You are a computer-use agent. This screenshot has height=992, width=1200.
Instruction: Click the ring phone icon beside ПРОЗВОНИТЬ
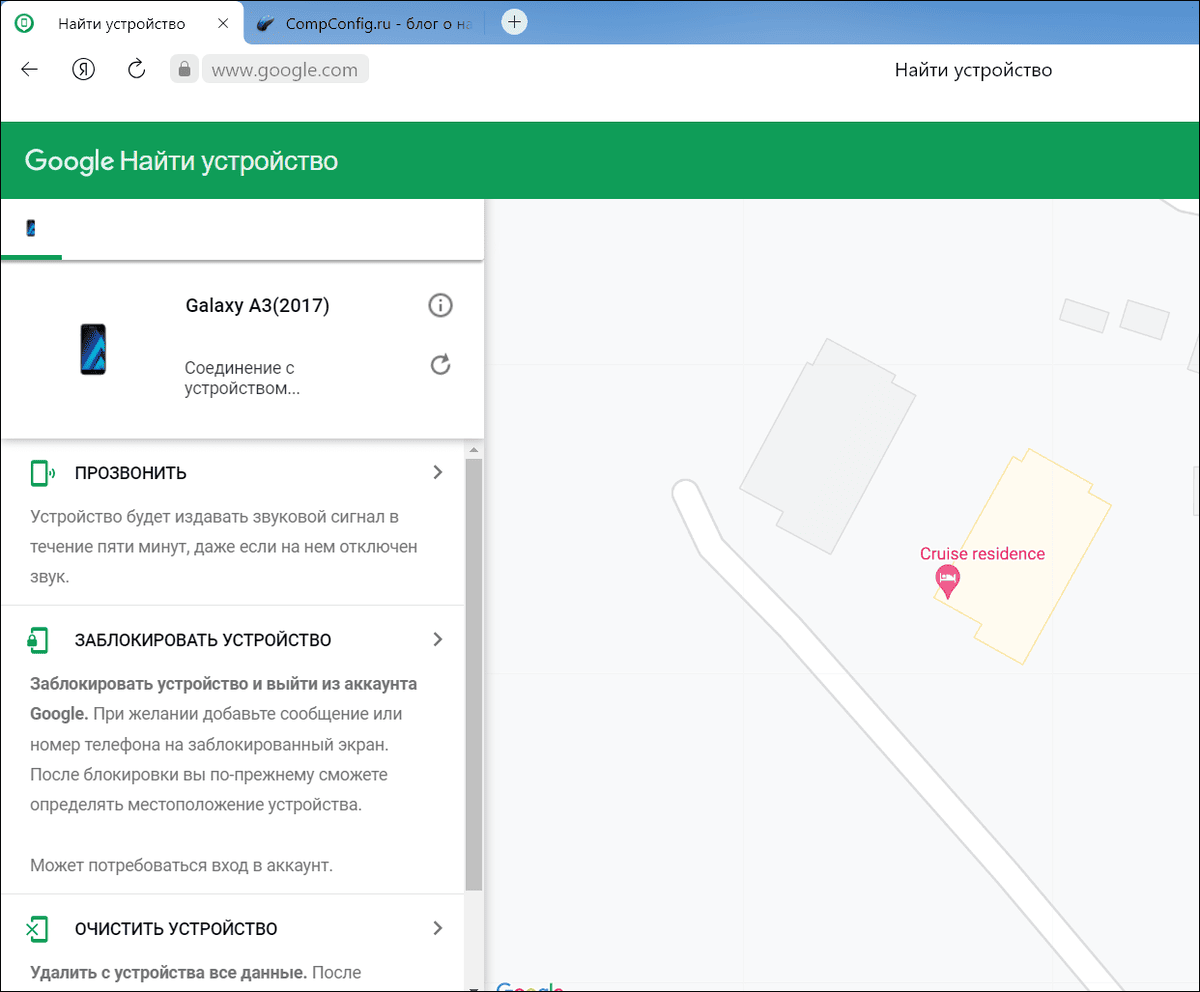coord(41,473)
